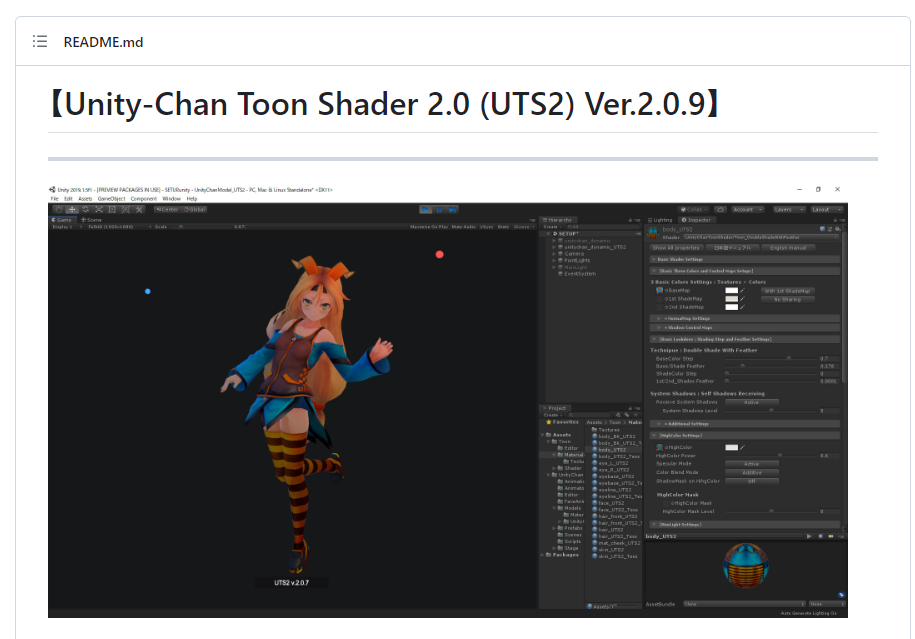Toggle VSync in Game view

coord(487,227)
